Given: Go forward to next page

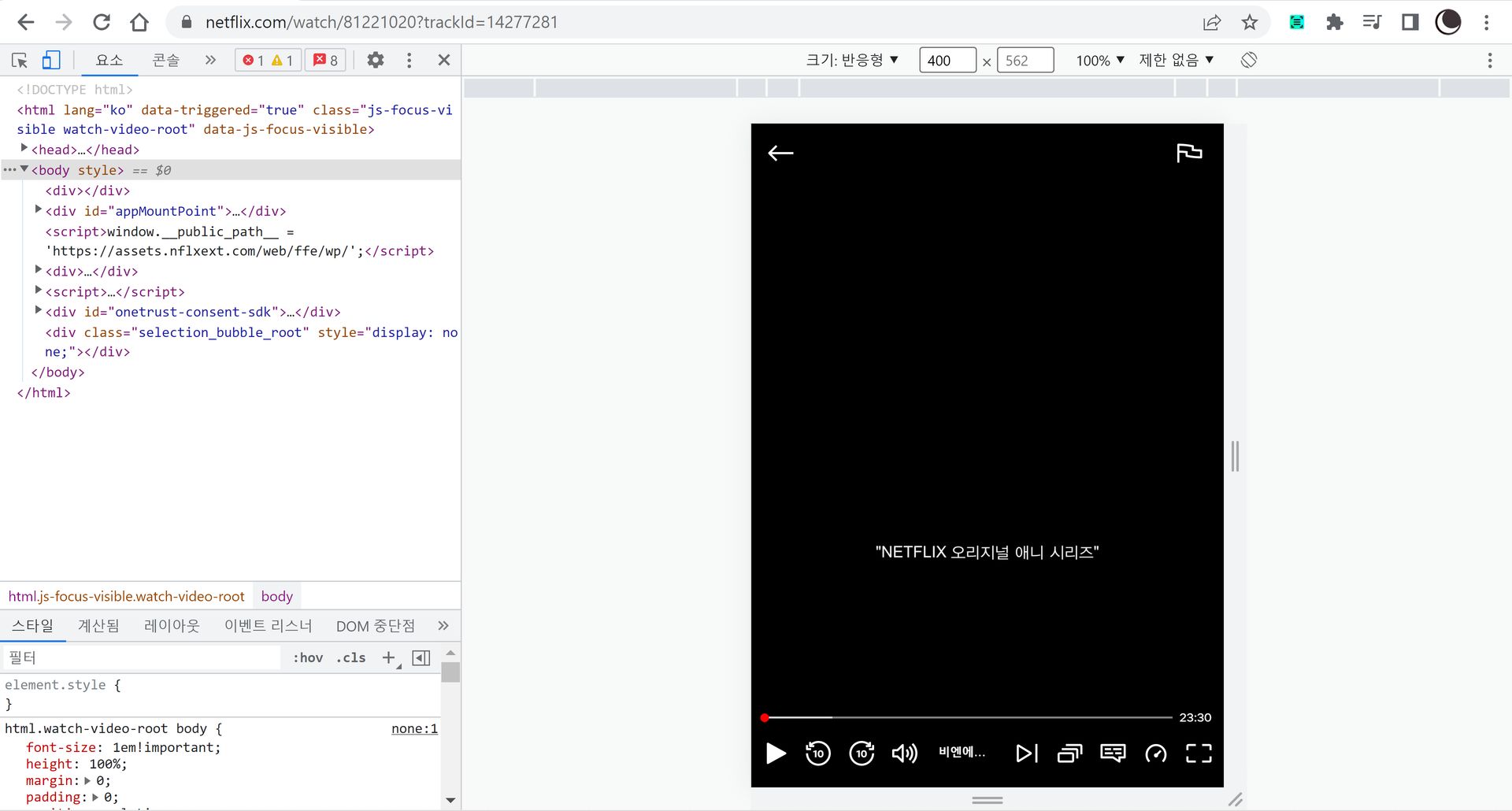Looking at the screenshot, I should coord(64,22).
